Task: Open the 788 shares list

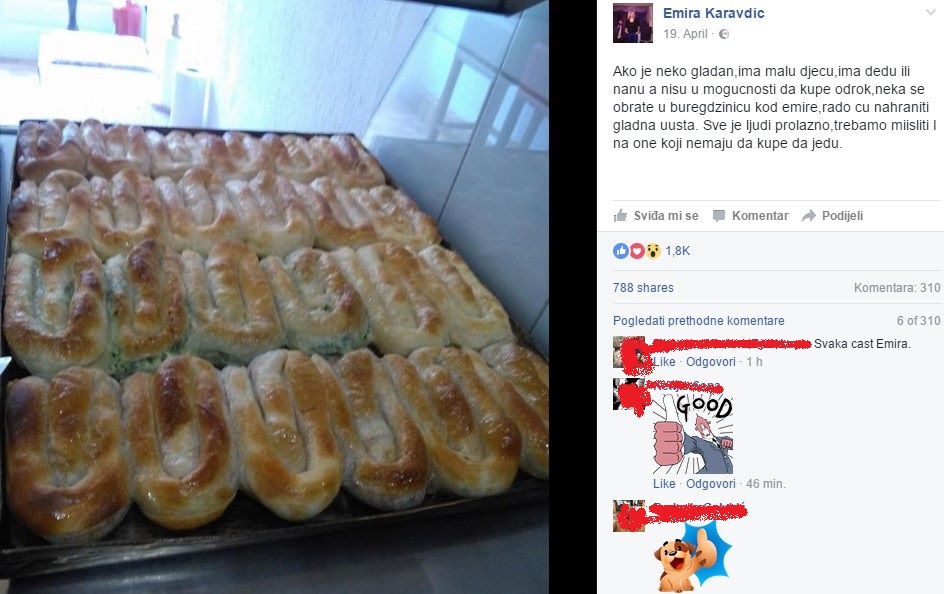Action: coord(643,288)
